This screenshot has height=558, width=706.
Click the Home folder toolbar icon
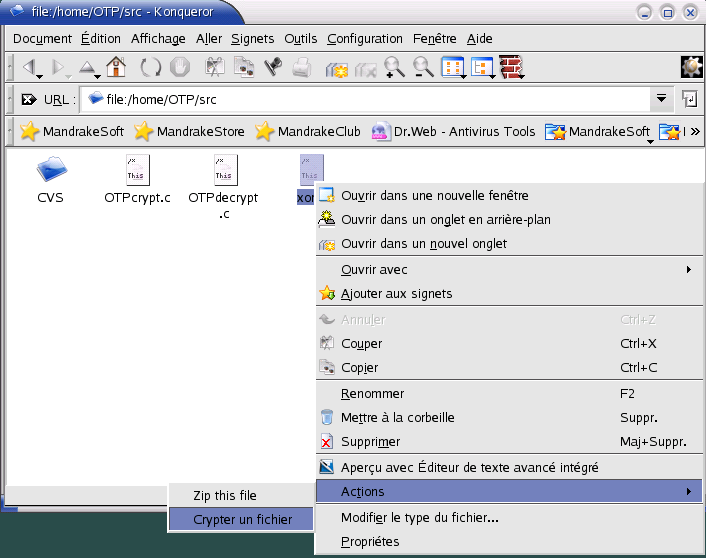(x=116, y=68)
